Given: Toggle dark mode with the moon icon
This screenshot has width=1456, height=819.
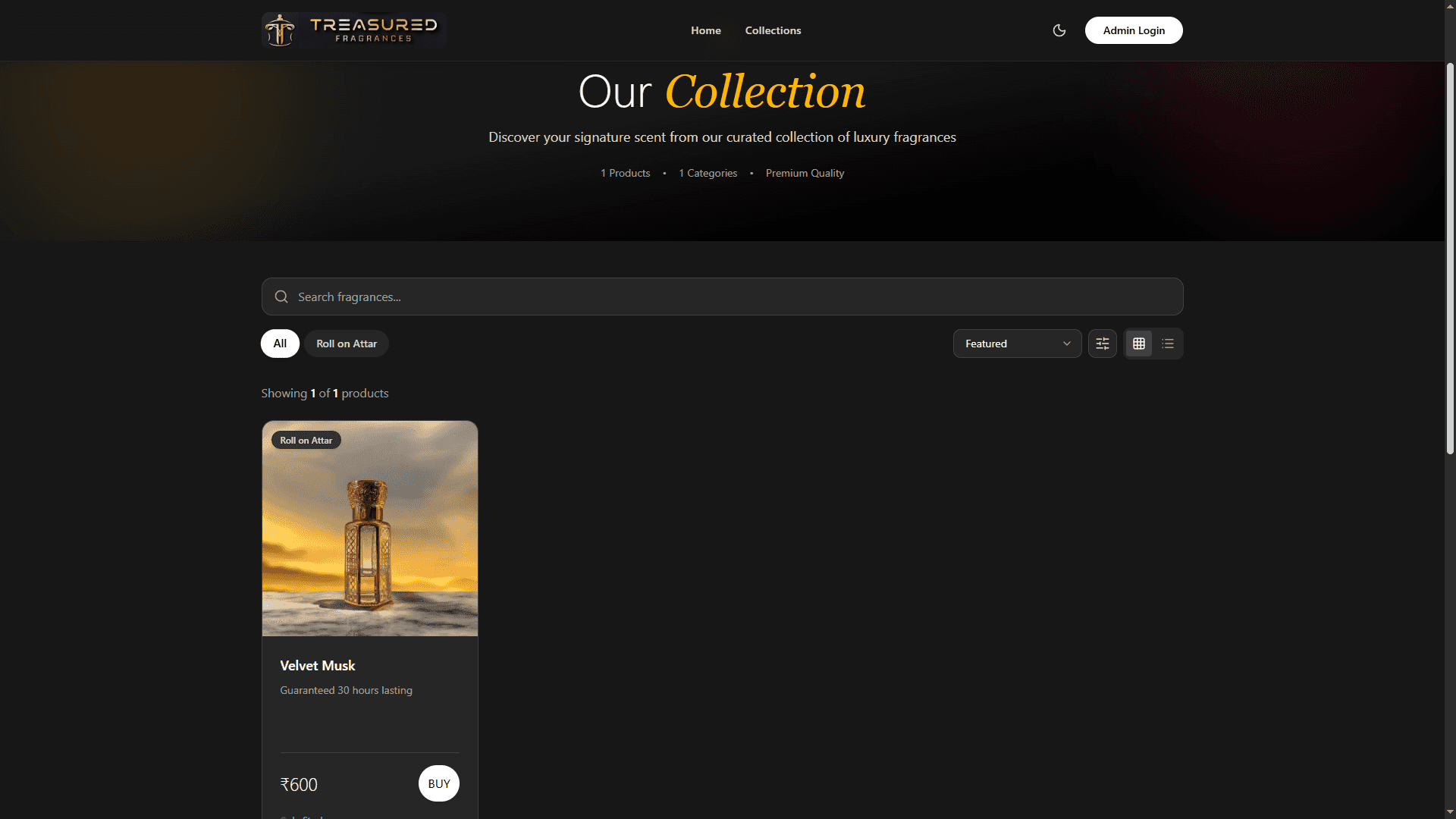Looking at the screenshot, I should pyautogui.click(x=1059, y=30).
